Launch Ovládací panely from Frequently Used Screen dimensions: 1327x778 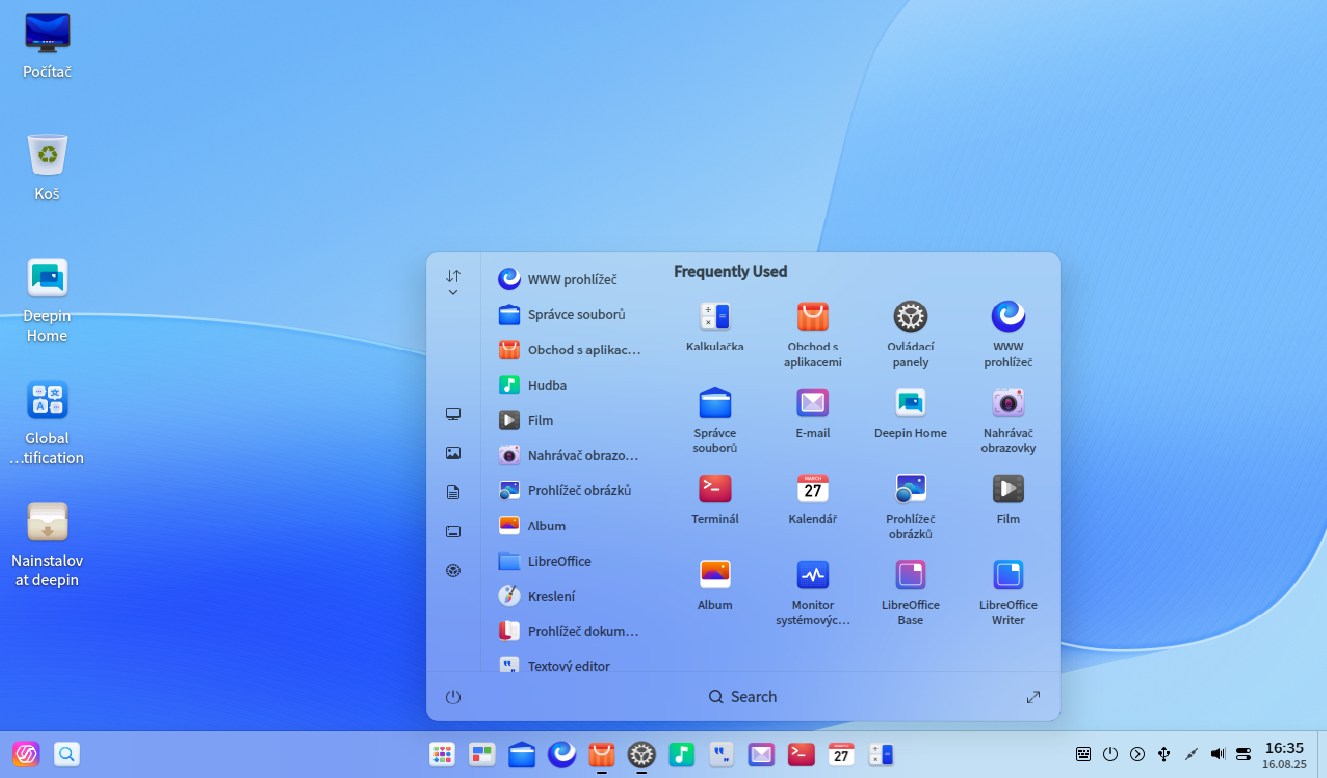[910, 334]
